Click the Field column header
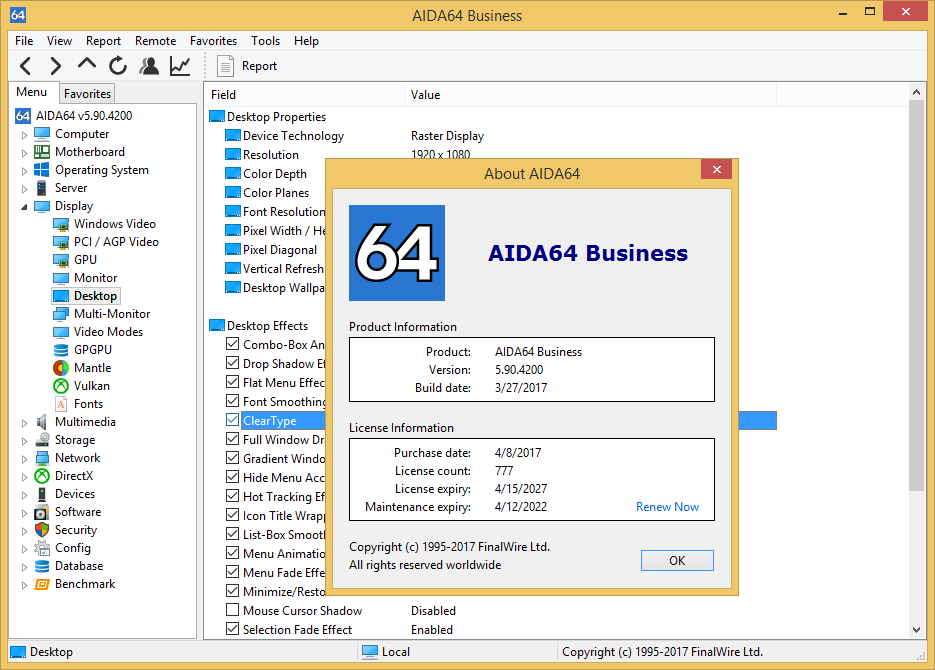The image size is (935, 670). [x=305, y=95]
